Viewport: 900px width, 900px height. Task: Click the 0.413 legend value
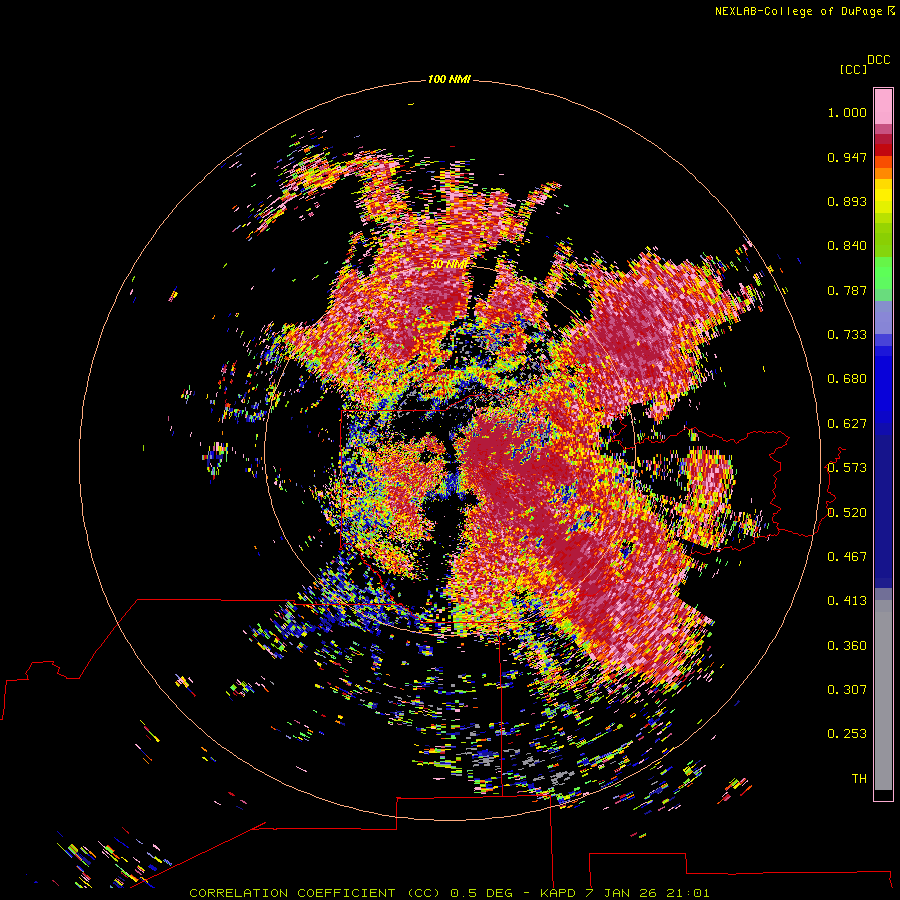[847, 601]
